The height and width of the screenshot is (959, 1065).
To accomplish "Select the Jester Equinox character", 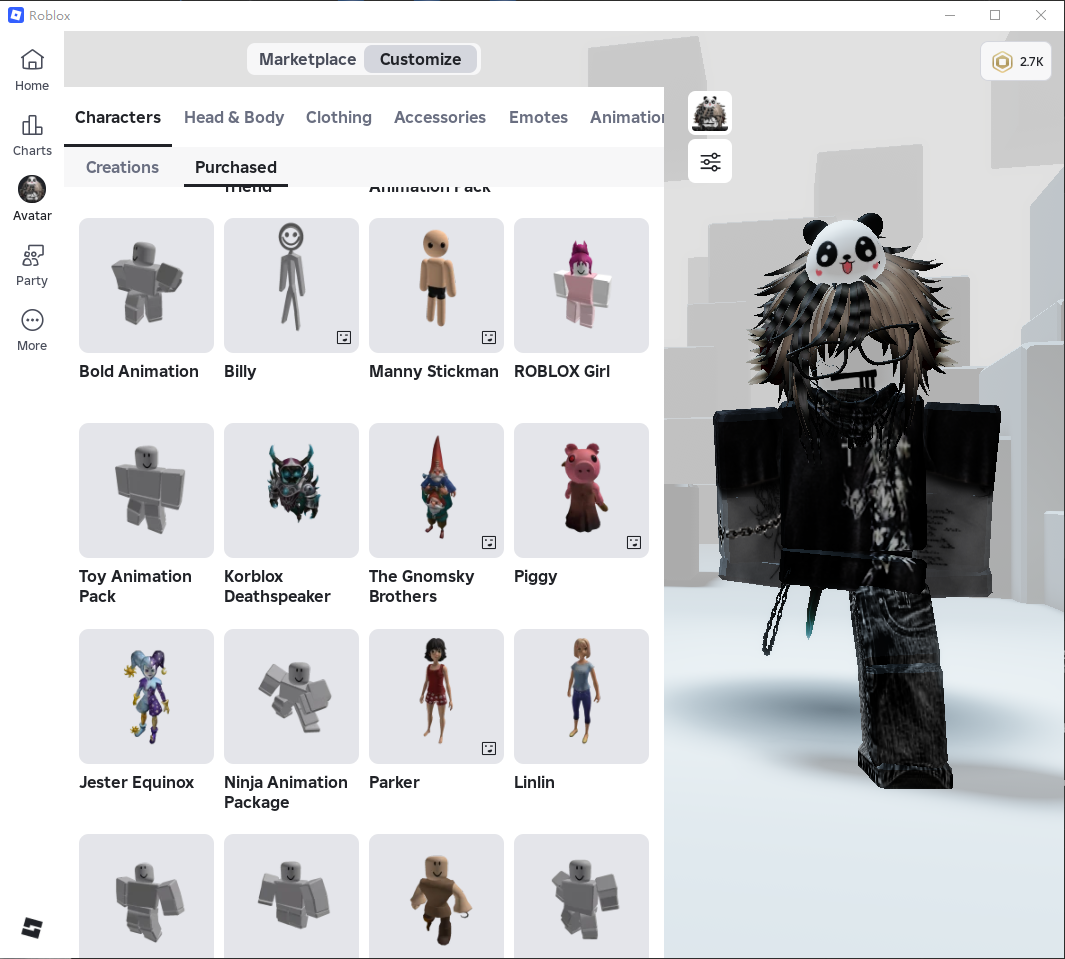I will coord(146,696).
